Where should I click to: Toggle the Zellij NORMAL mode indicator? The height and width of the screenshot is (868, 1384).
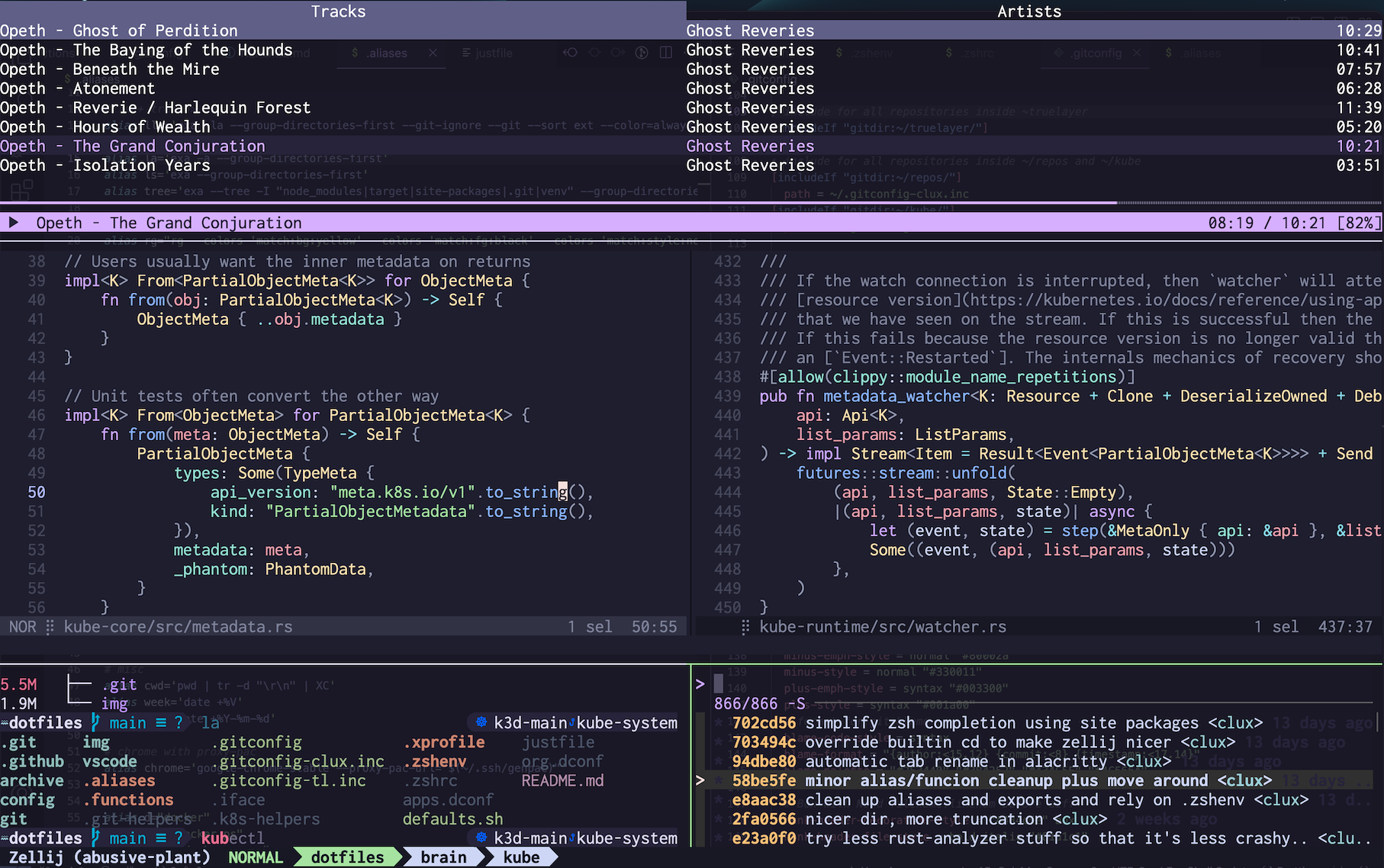click(x=255, y=857)
